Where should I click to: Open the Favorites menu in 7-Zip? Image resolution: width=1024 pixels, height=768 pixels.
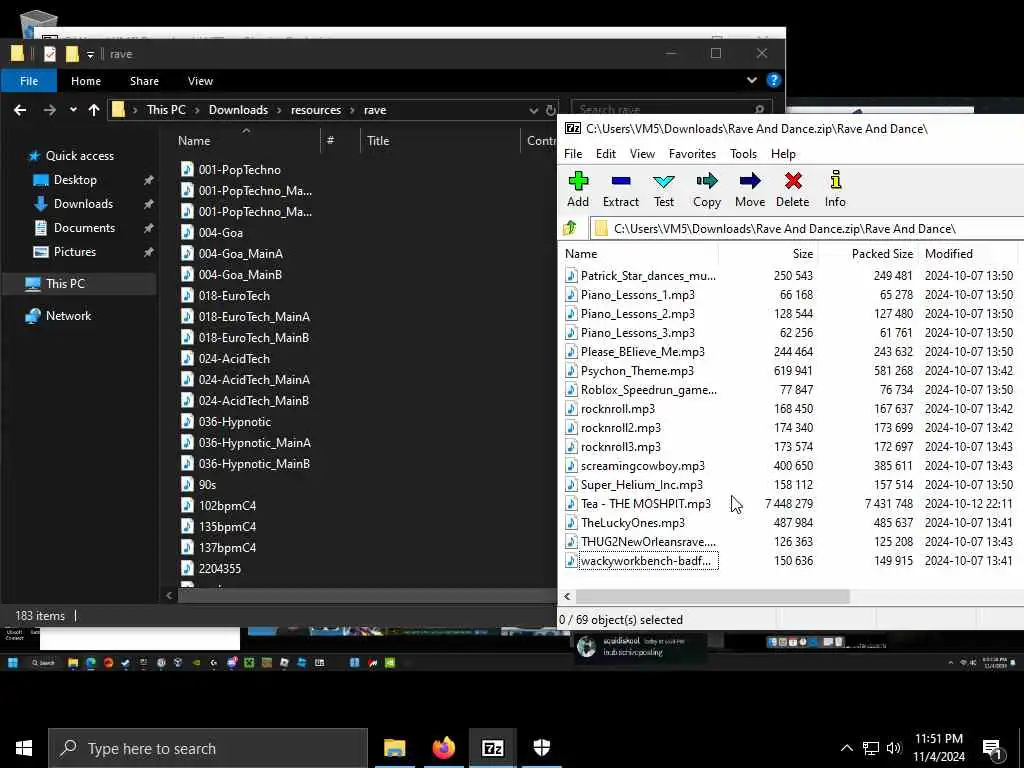pyautogui.click(x=692, y=154)
